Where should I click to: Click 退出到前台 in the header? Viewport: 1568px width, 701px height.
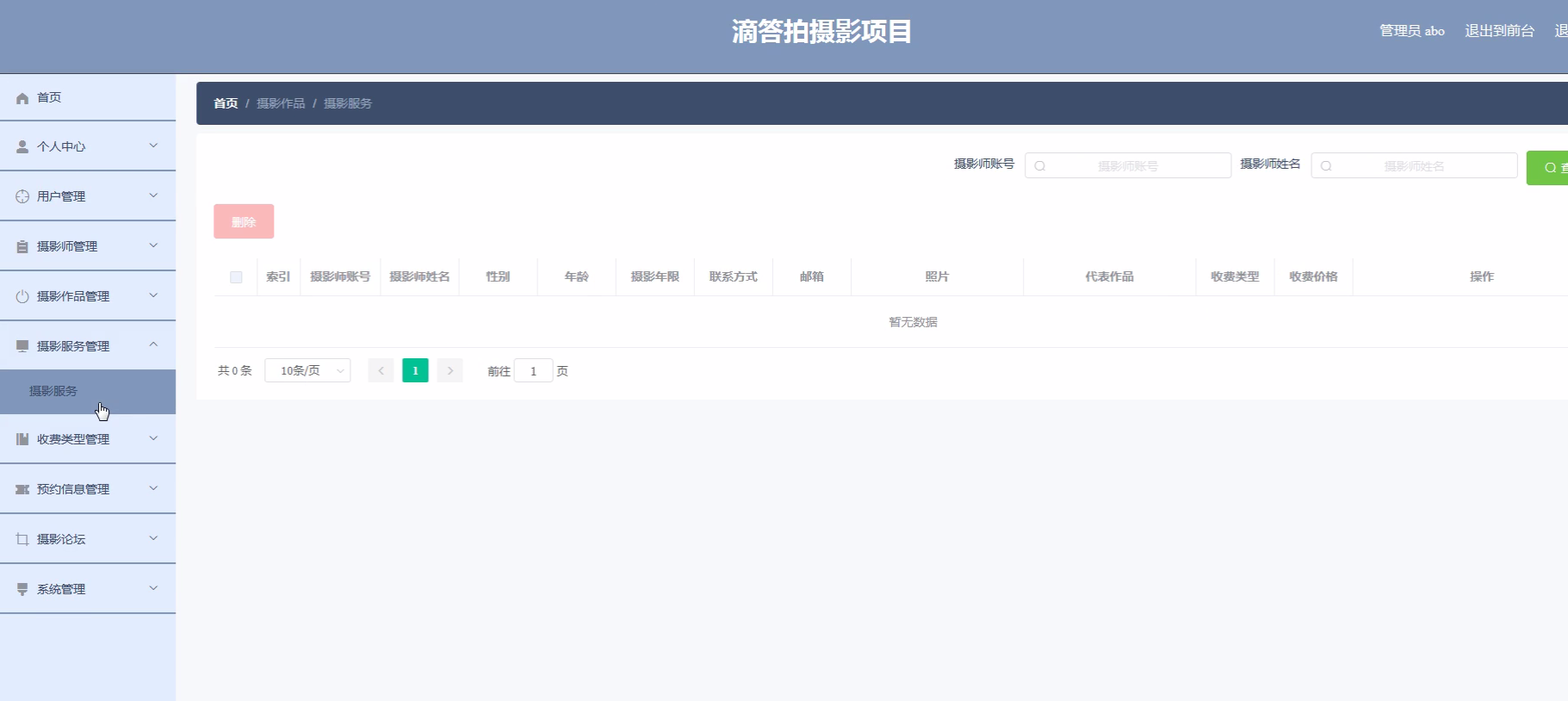(x=1499, y=31)
